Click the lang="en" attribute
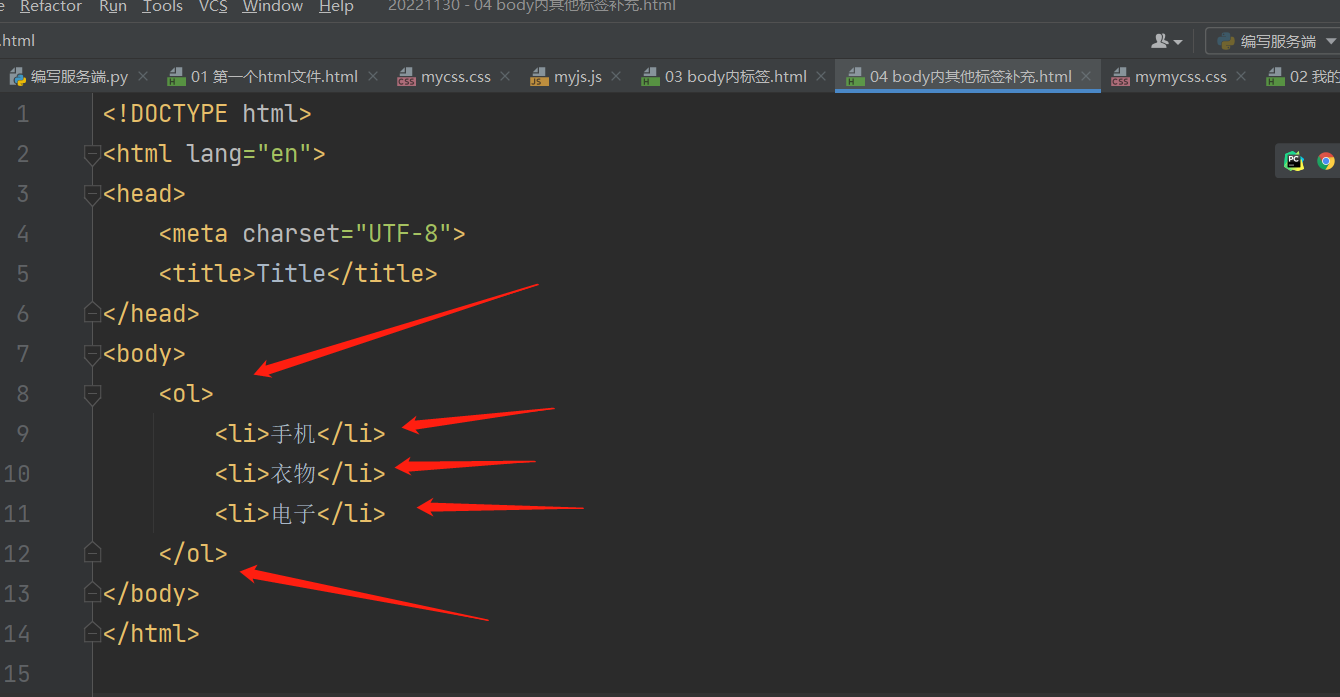The width and height of the screenshot is (1340, 697). click(x=249, y=154)
